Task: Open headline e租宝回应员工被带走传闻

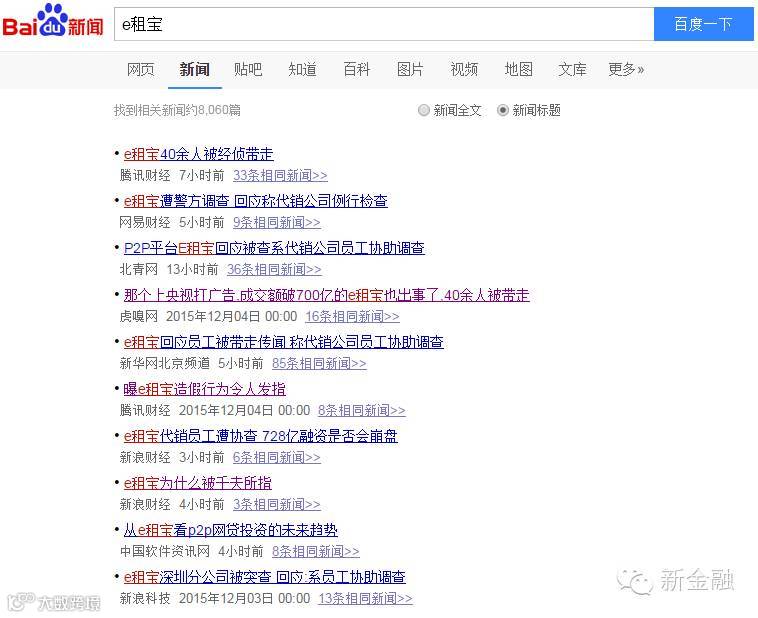Action: pos(284,342)
